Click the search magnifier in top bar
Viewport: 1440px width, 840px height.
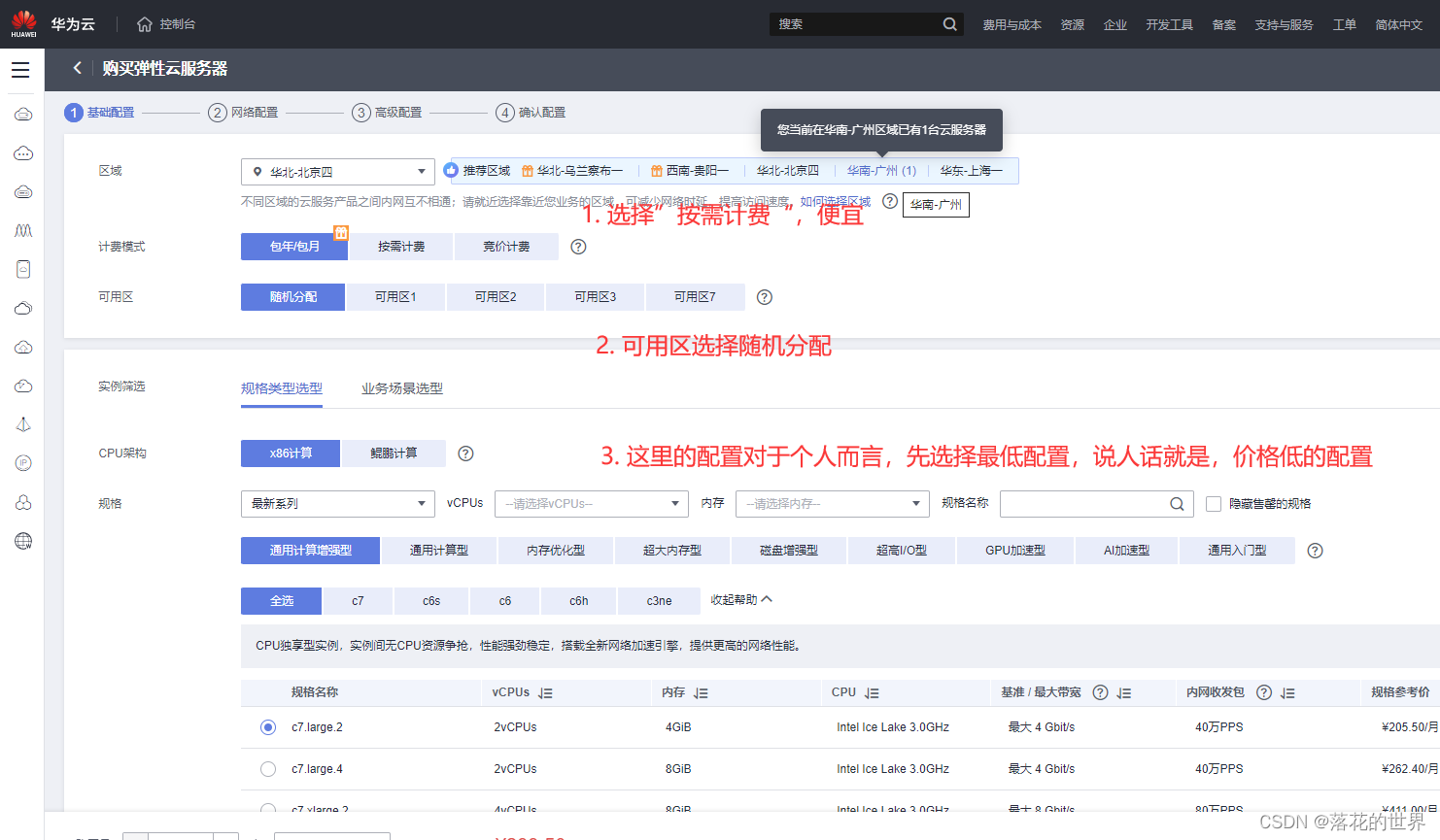pos(949,24)
